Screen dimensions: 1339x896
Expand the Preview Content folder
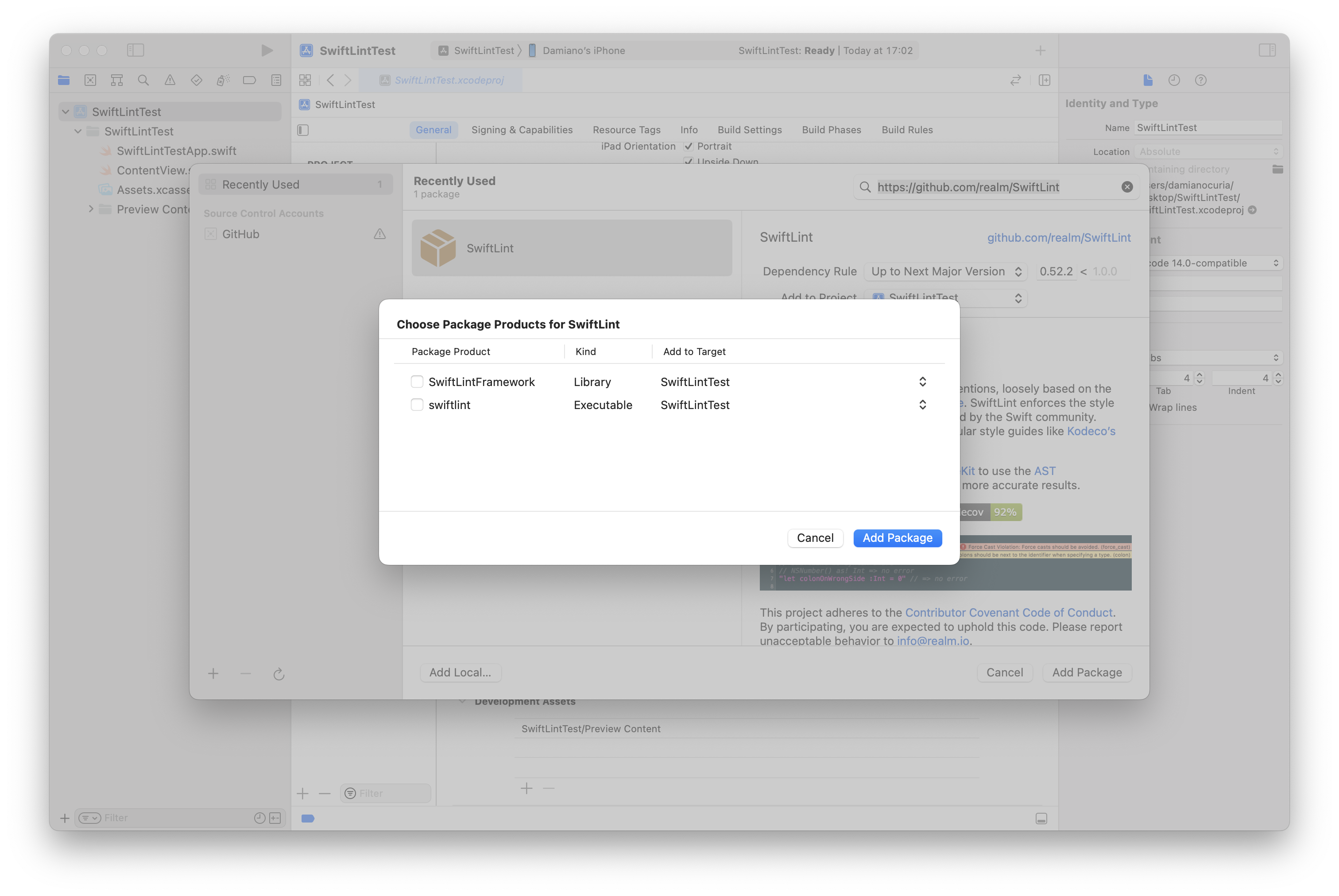pos(91,209)
